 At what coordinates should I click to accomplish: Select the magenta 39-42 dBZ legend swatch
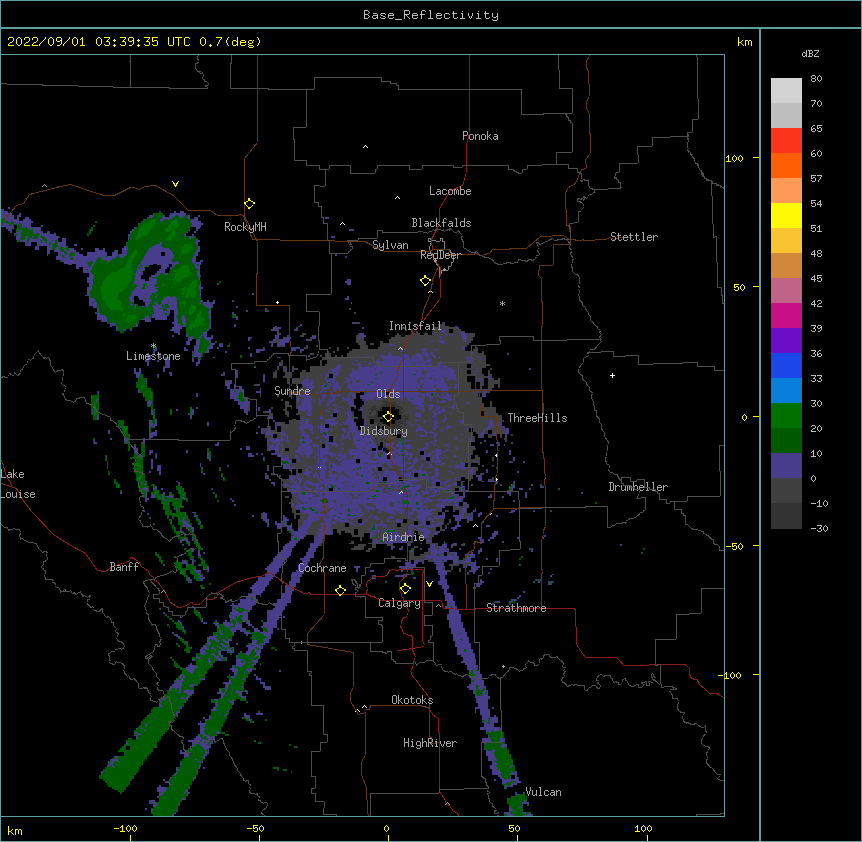[786, 315]
